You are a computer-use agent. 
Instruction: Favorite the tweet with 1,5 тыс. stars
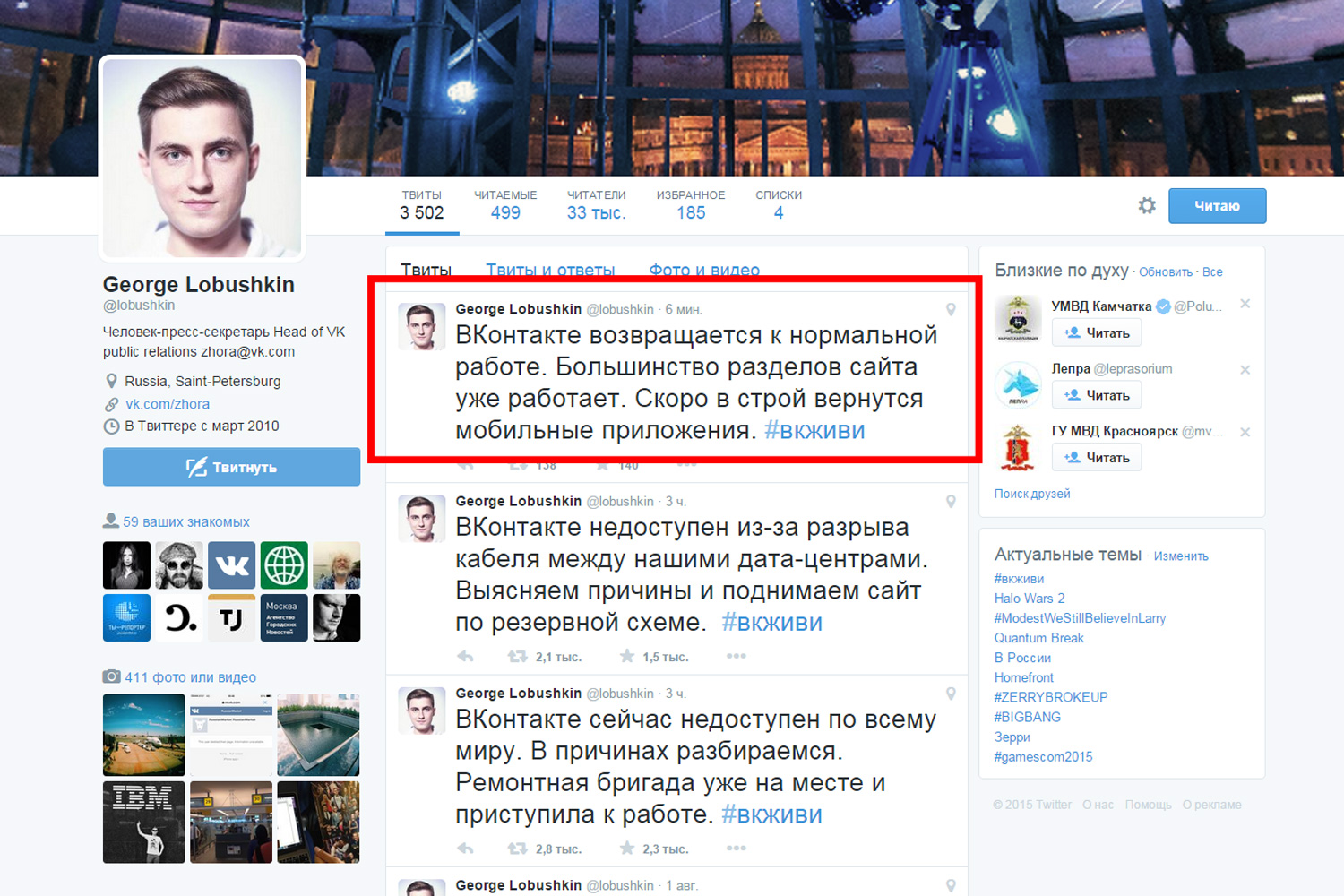pyautogui.click(x=627, y=657)
